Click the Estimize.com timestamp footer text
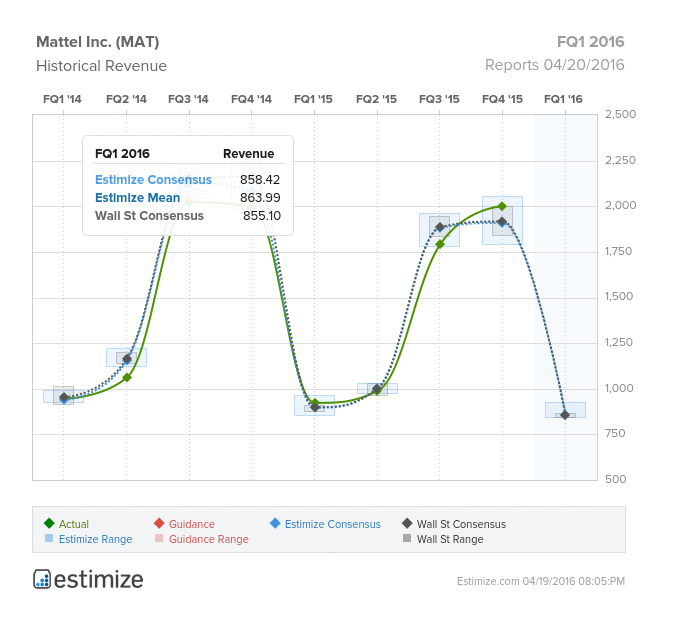Screen dimensions: 675x620 coord(541,581)
